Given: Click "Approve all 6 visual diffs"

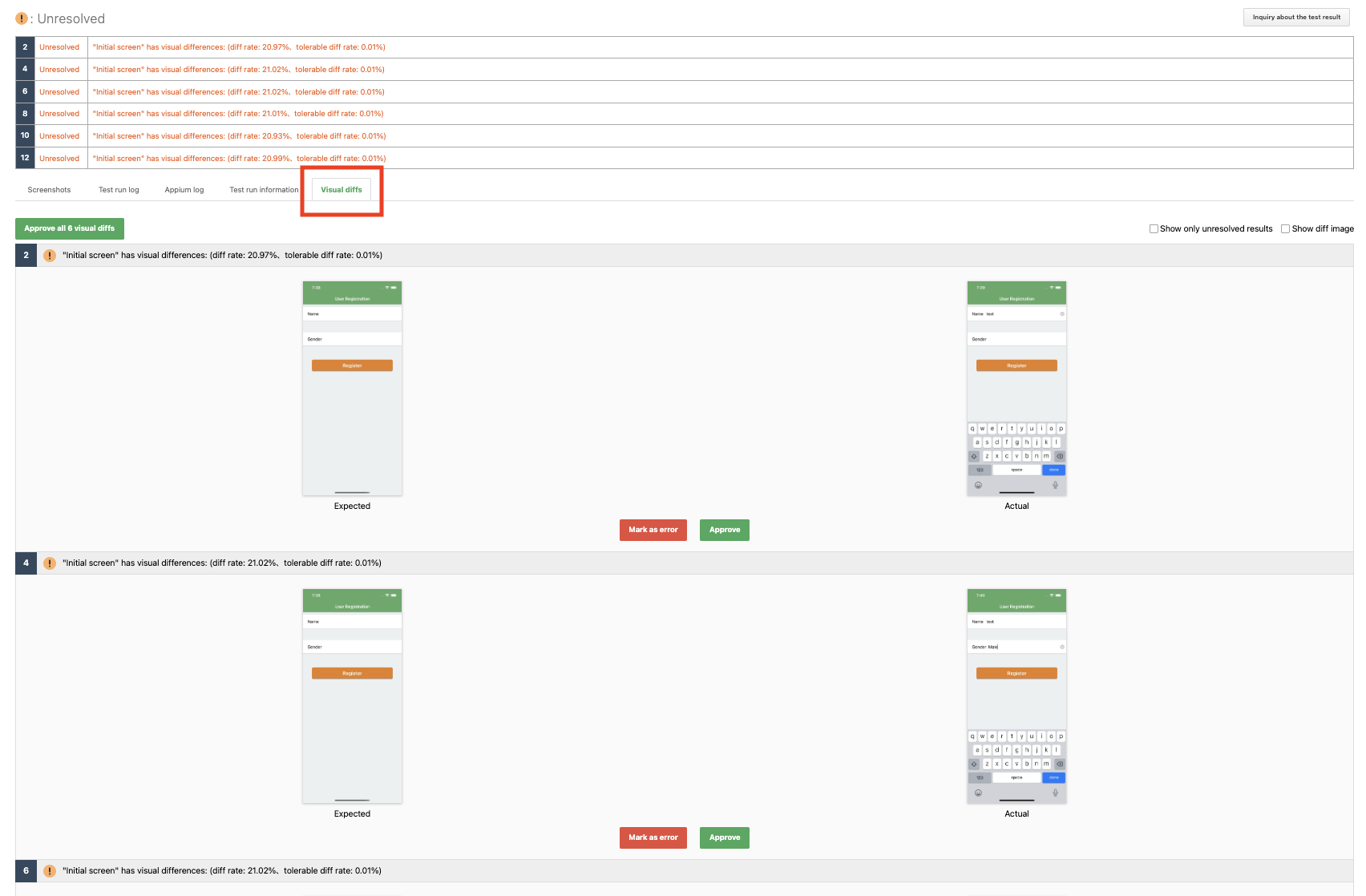Looking at the screenshot, I should (x=69, y=228).
